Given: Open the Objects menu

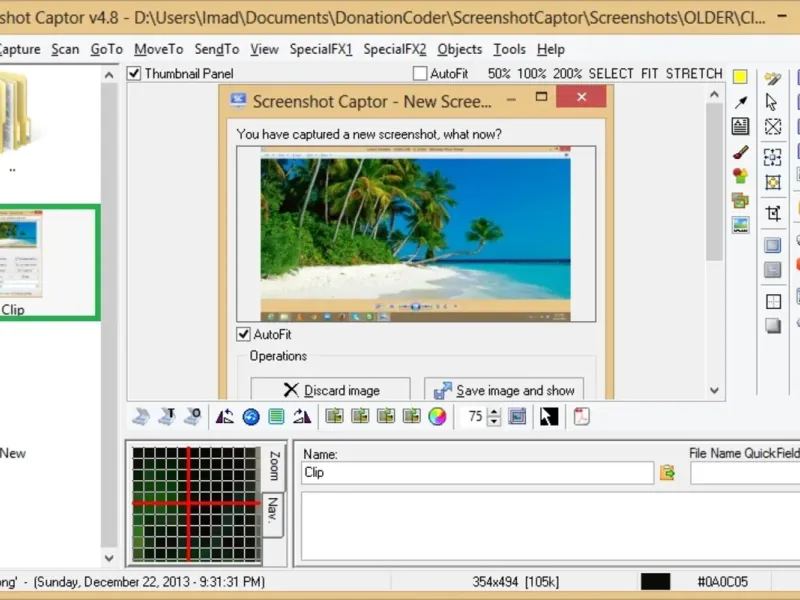Looking at the screenshot, I should click(x=460, y=49).
